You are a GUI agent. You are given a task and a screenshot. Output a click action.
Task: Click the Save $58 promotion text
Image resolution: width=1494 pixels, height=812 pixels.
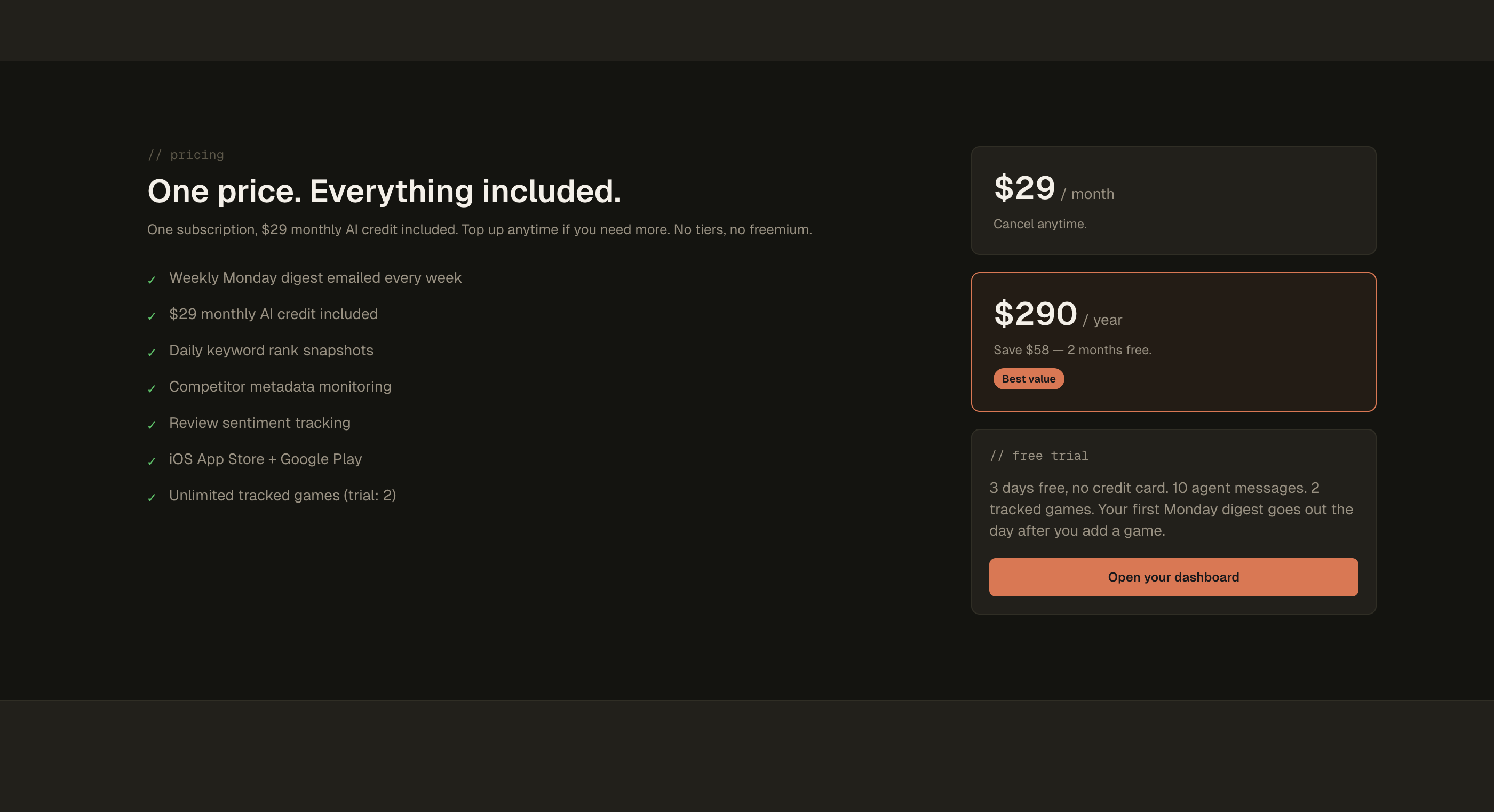pos(1072,350)
